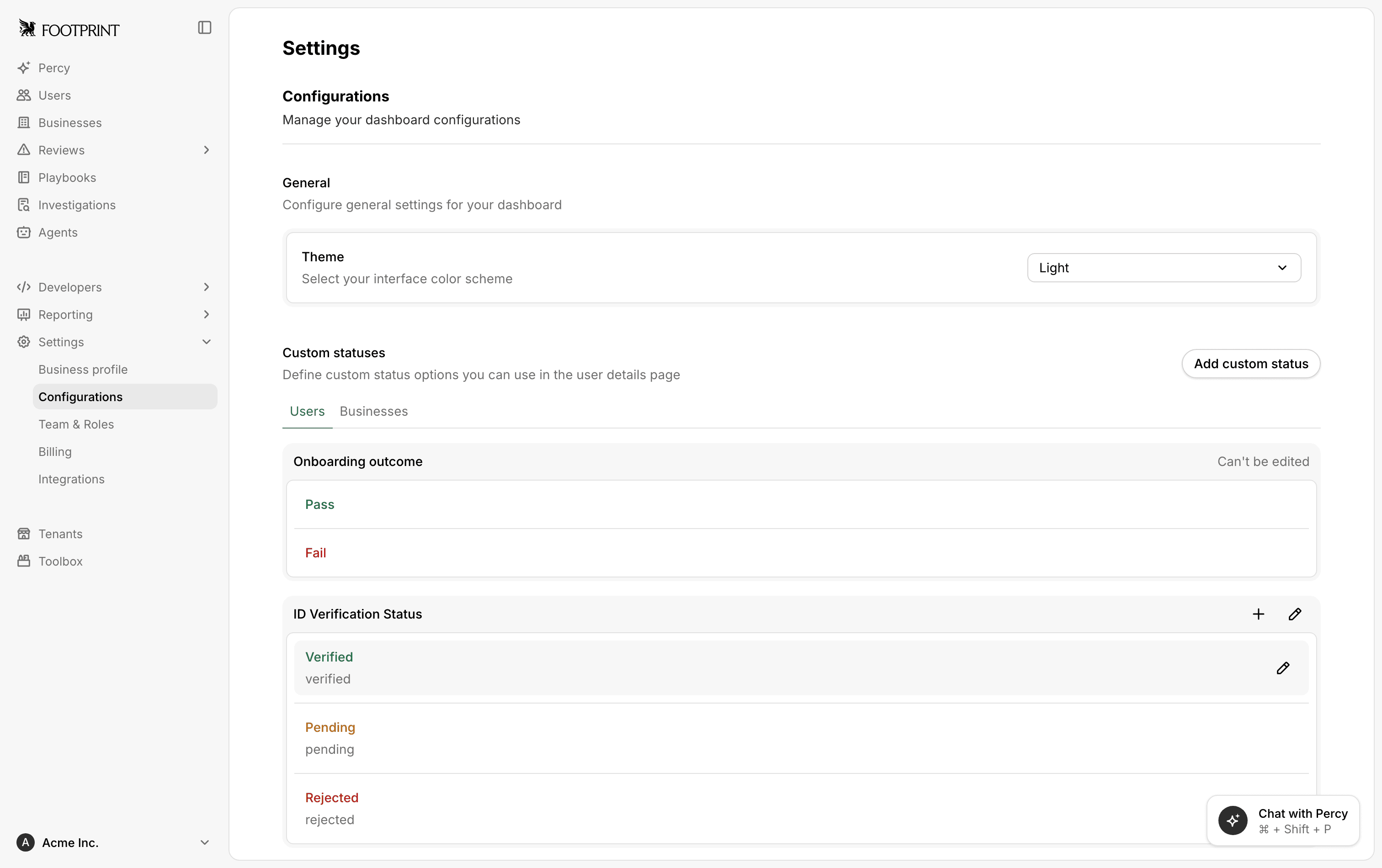Collapse the sidebar with the panel icon
This screenshot has width=1382, height=868.
coord(205,27)
